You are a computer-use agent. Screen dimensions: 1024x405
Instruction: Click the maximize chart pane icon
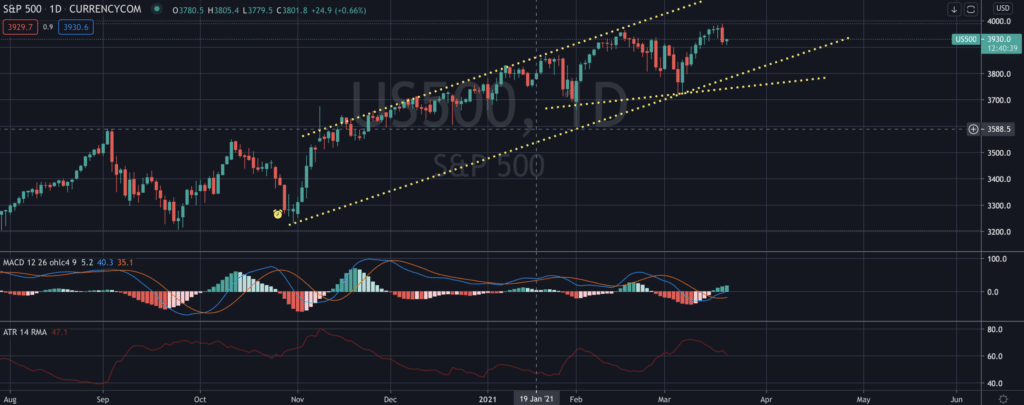coord(970,9)
